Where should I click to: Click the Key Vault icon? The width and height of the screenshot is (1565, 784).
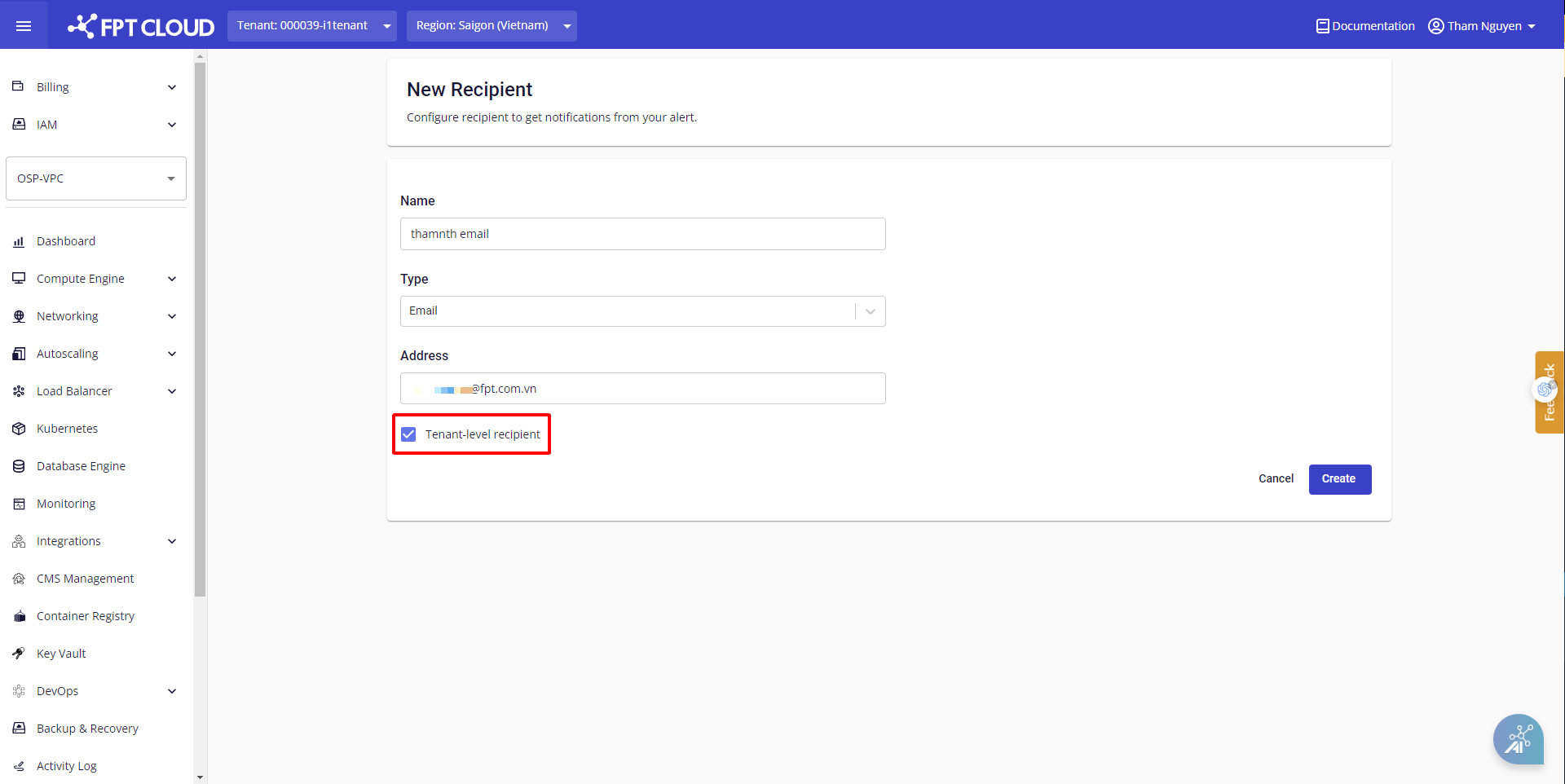[x=19, y=654]
